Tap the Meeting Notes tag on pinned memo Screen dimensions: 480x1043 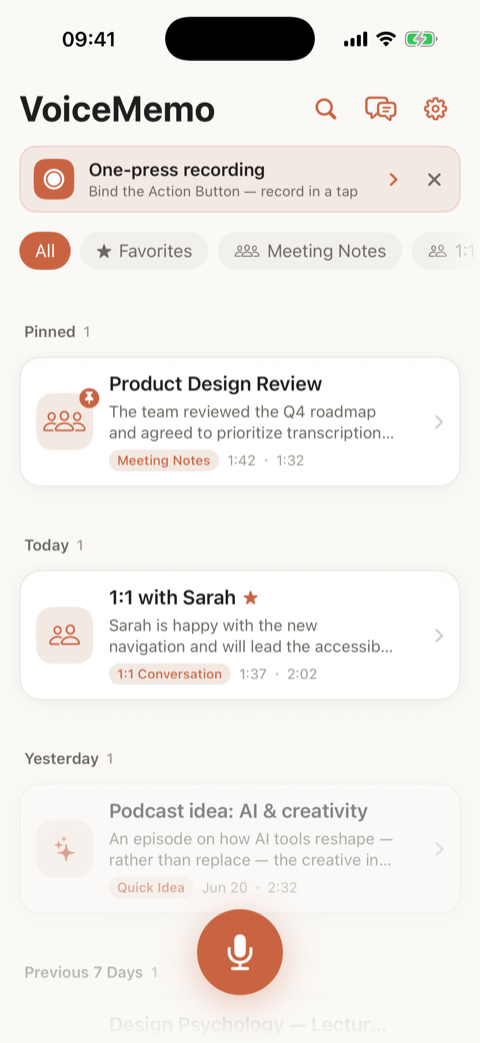[x=164, y=460]
